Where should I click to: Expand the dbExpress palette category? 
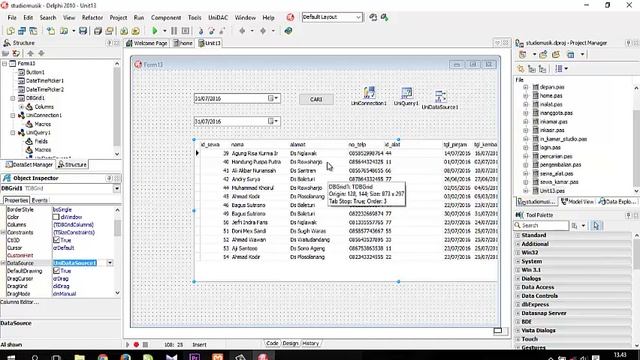518,304
